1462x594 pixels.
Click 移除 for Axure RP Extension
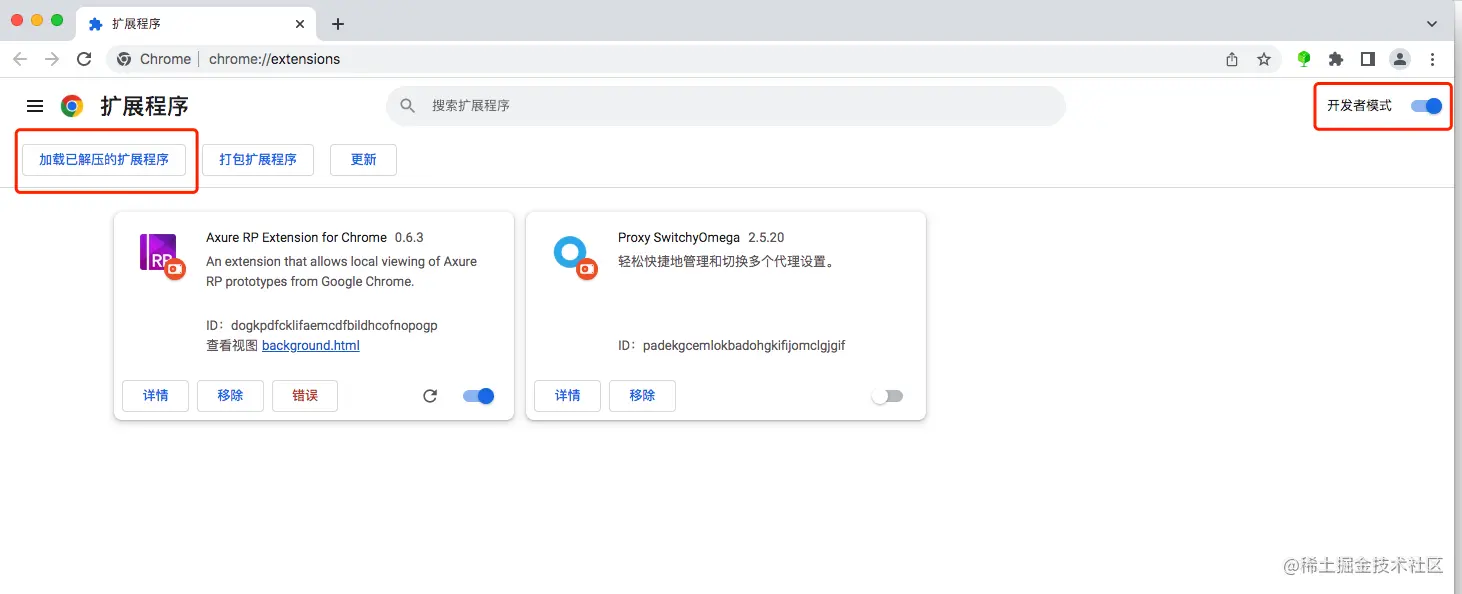click(230, 396)
